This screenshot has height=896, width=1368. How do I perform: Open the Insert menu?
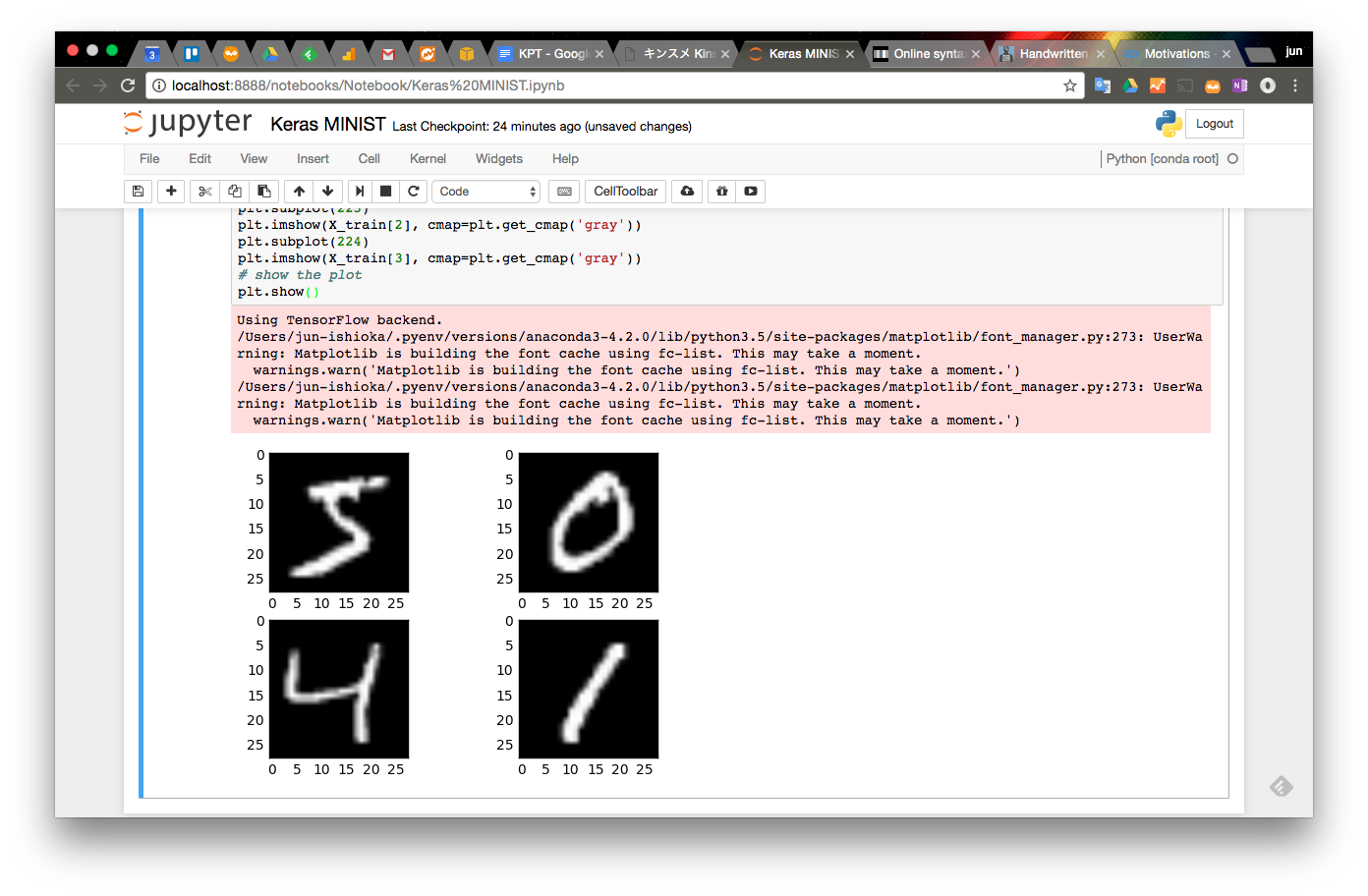click(x=313, y=159)
